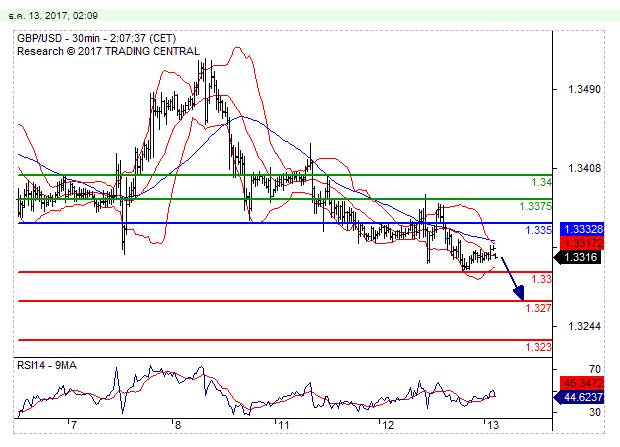Click the red 1.327 support label
Screen dimensions: 620x447
(538, 308)
